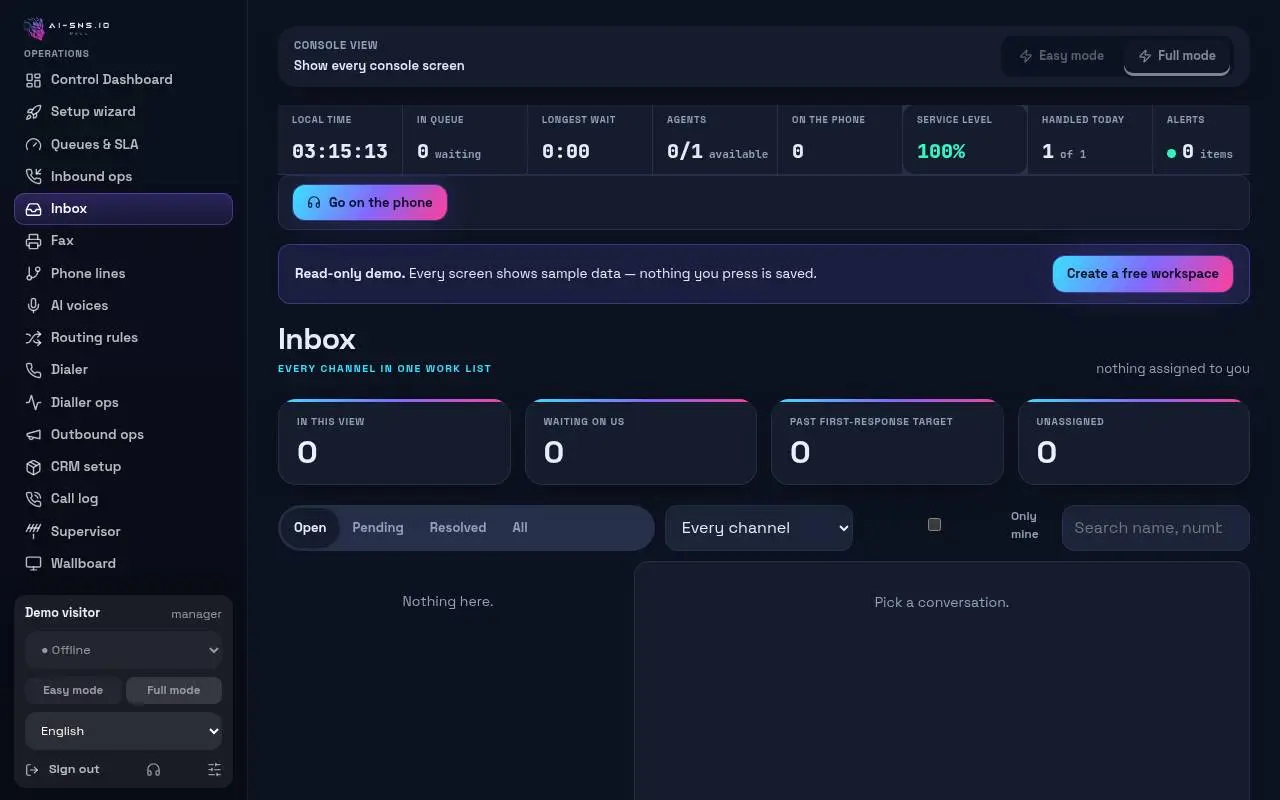This screenshot has width=1280, height=800.
Task: Open the Offline status dropdown
Action: (x=124, y=650)
